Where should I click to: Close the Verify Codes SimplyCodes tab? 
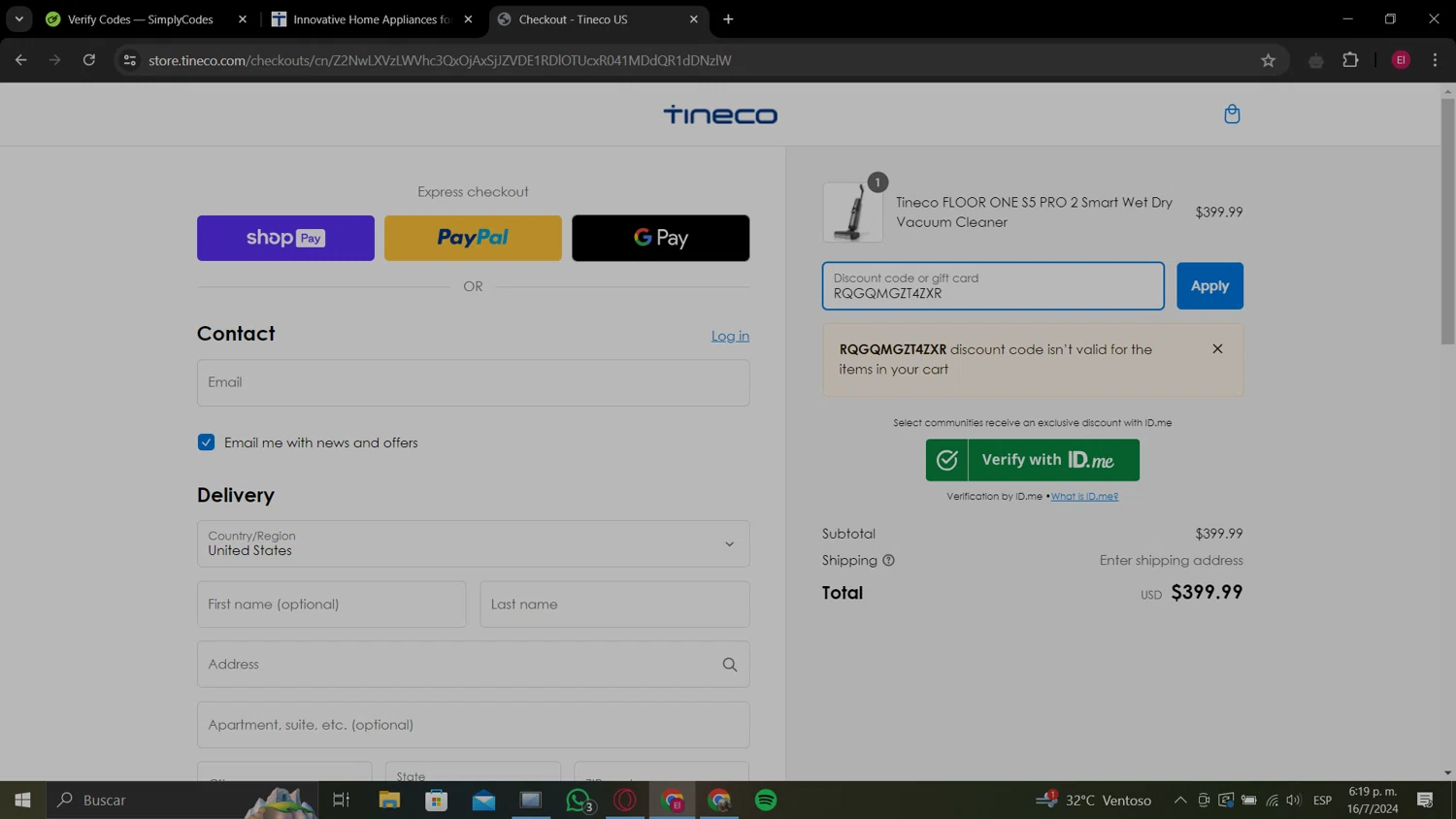[243, 19]
